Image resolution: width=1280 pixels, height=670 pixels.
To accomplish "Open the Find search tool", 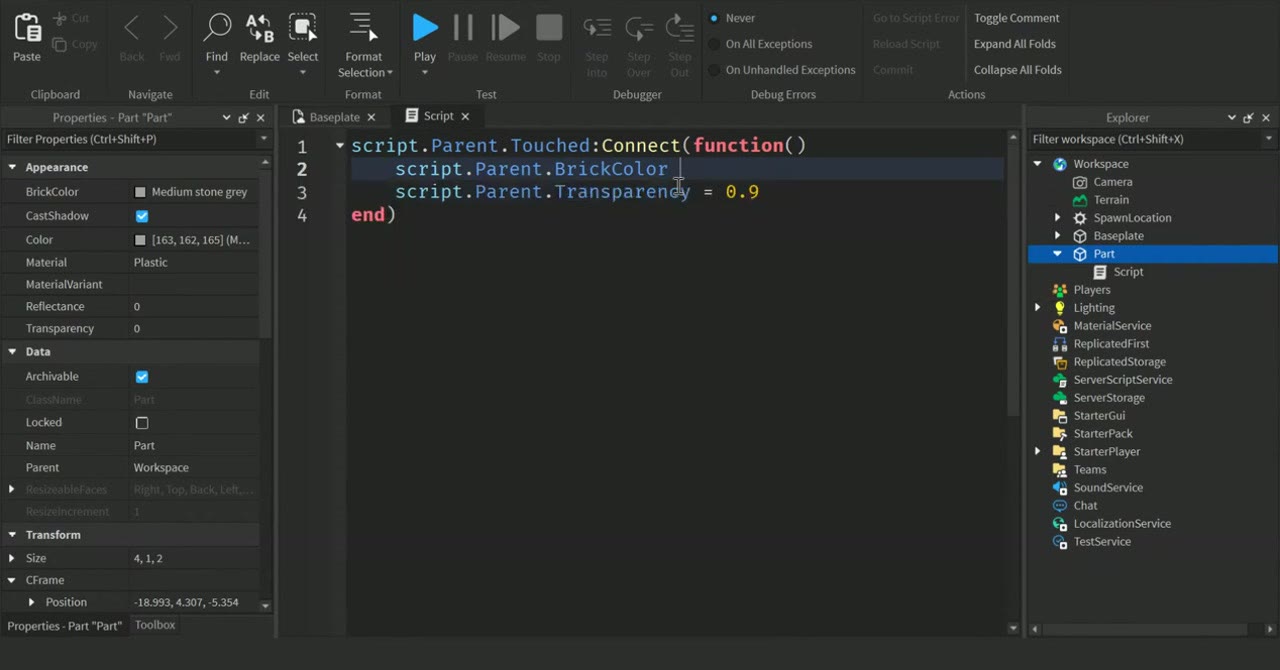I will (217, 28).
